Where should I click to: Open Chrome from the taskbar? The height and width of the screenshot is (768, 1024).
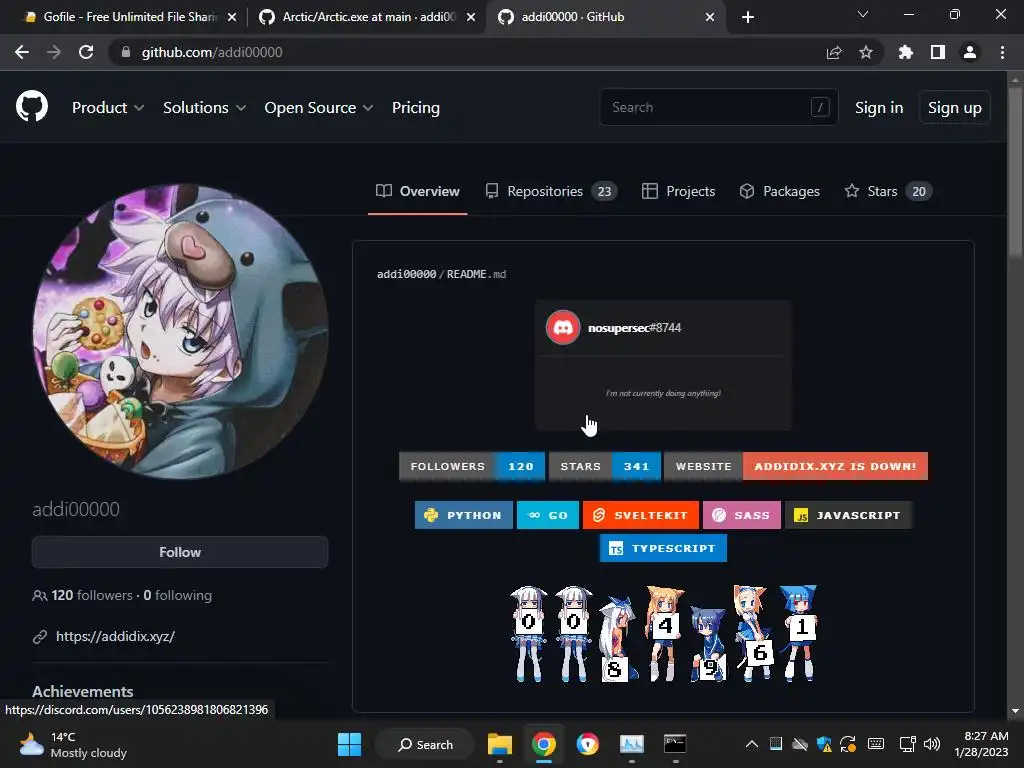[543, 744]
